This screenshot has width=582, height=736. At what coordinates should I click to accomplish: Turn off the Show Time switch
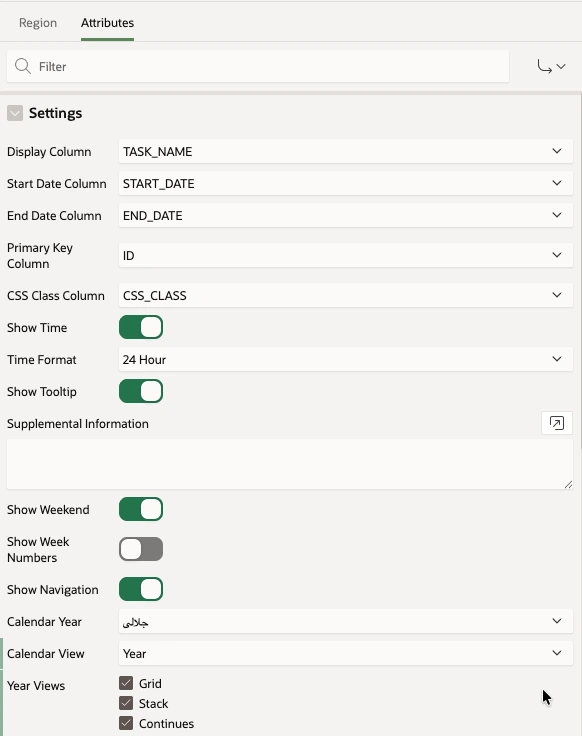coord(141,327)
